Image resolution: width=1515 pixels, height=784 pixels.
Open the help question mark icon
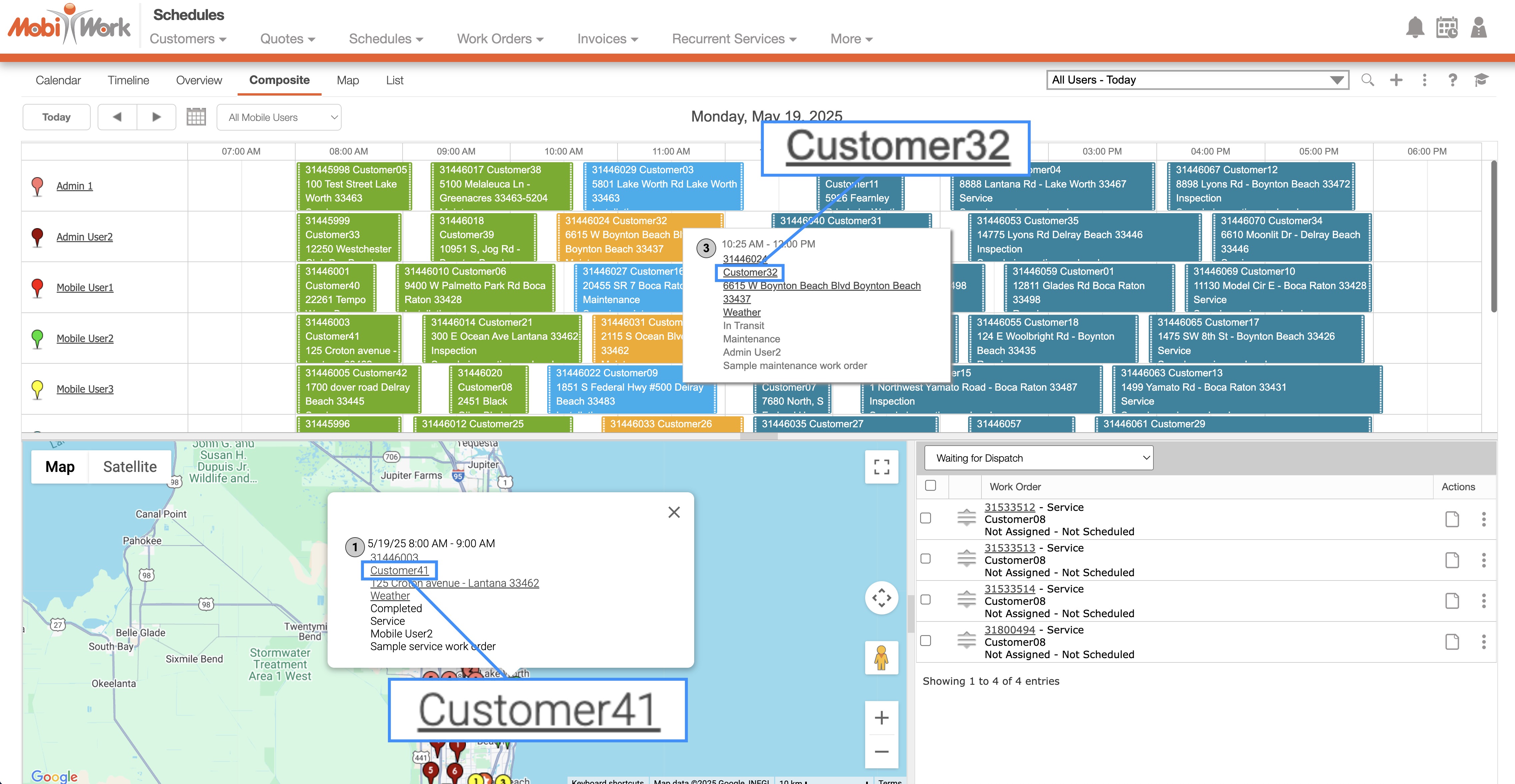click(1453, 80)
